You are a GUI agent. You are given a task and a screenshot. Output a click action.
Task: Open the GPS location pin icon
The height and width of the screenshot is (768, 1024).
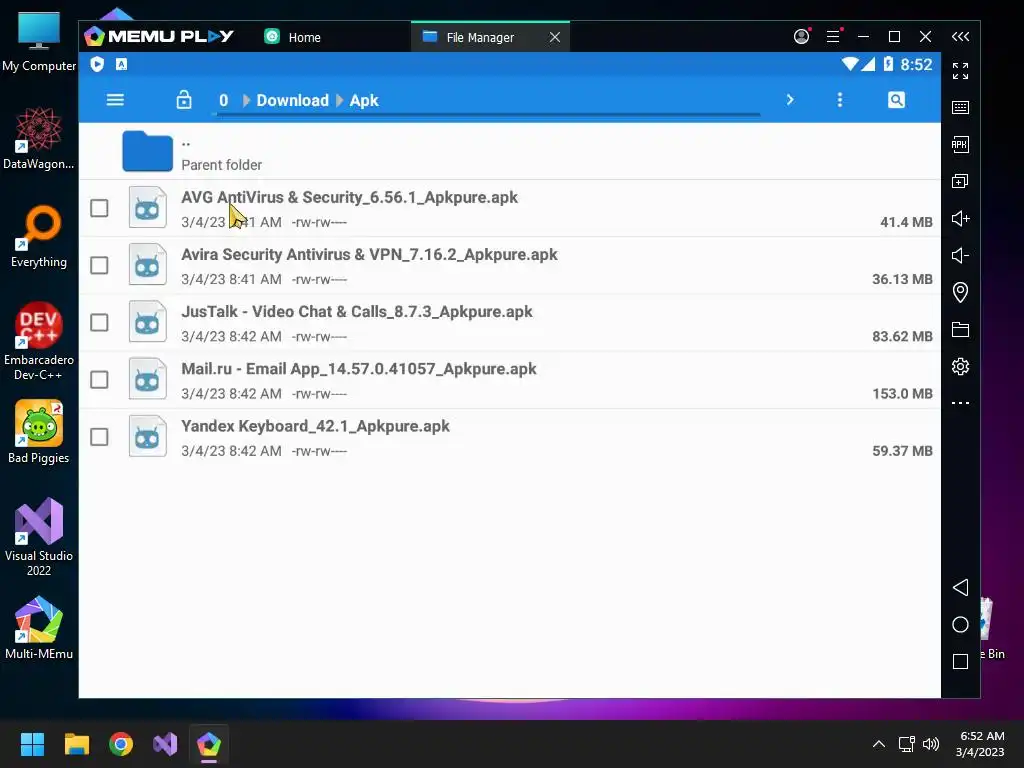click(960, 292)
